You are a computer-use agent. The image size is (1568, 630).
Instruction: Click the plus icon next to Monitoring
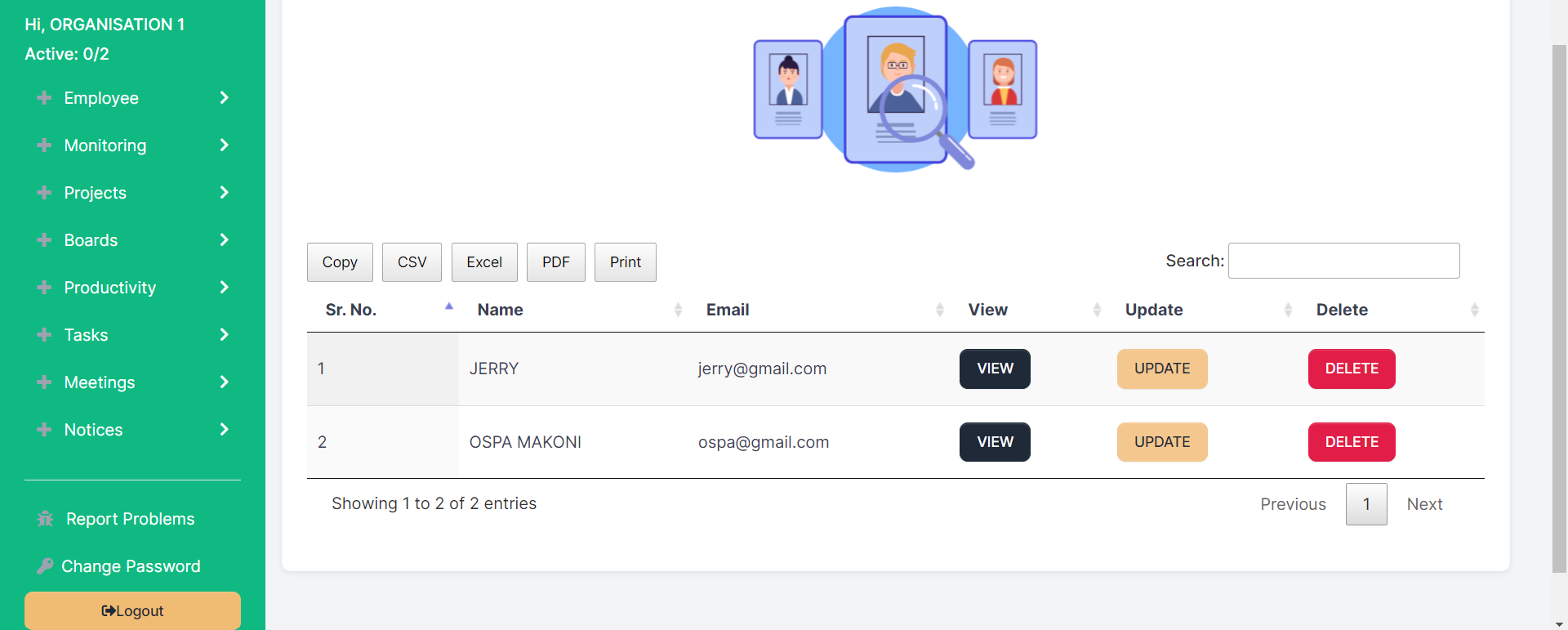(44, 145)
